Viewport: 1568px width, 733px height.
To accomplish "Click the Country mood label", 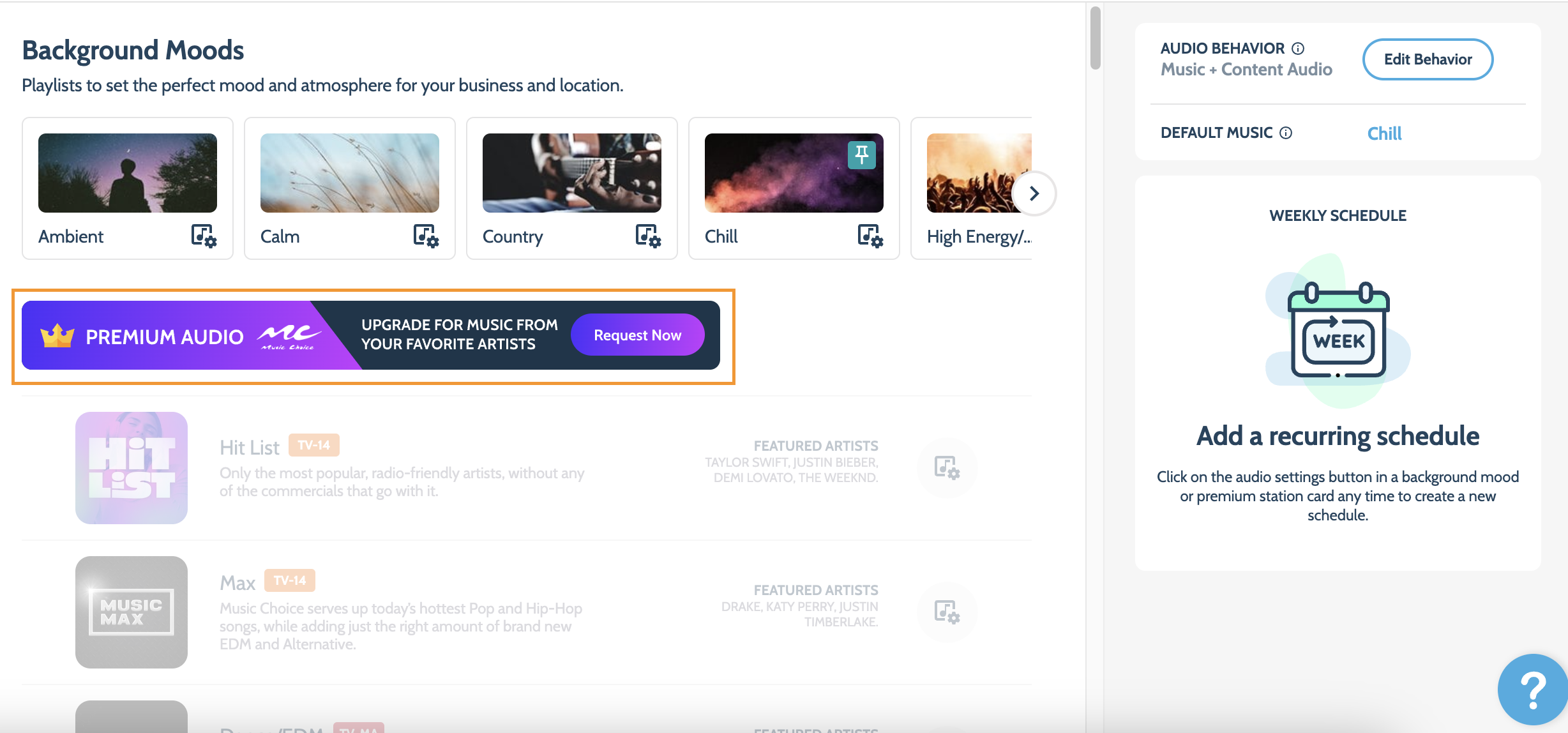I will coord(513,237).
